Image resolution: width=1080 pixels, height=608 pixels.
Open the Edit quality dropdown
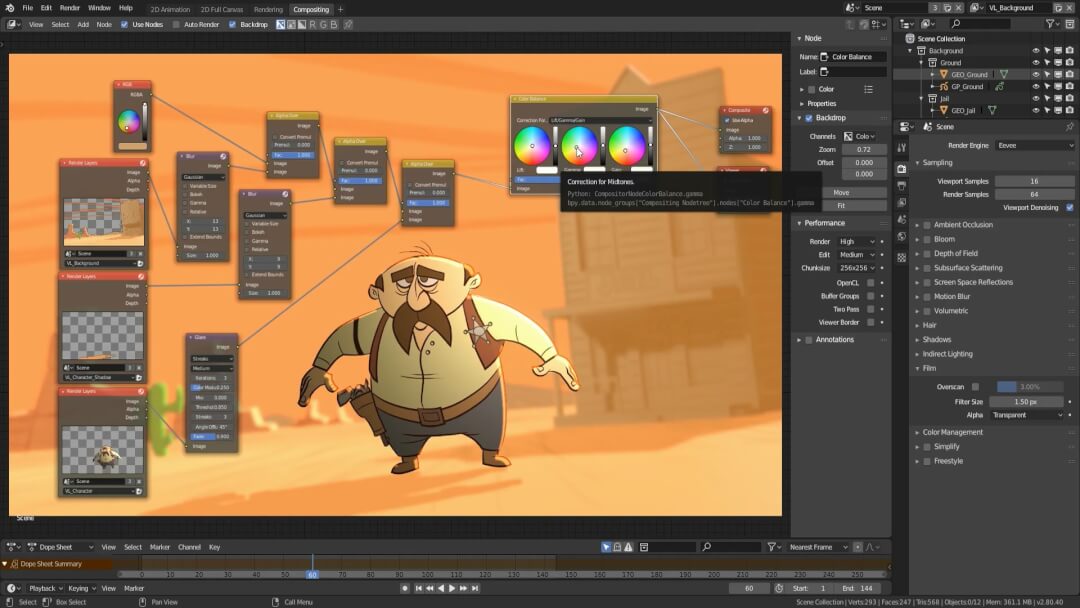pos(857,255)
